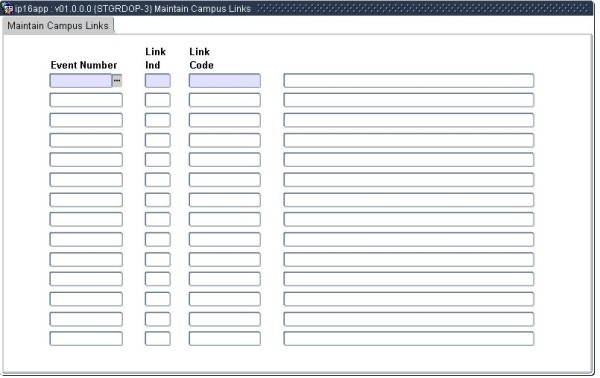600x378 pixels.
Task: Select the Maintain Campus Links tab
Action: [x=58, y=26]
